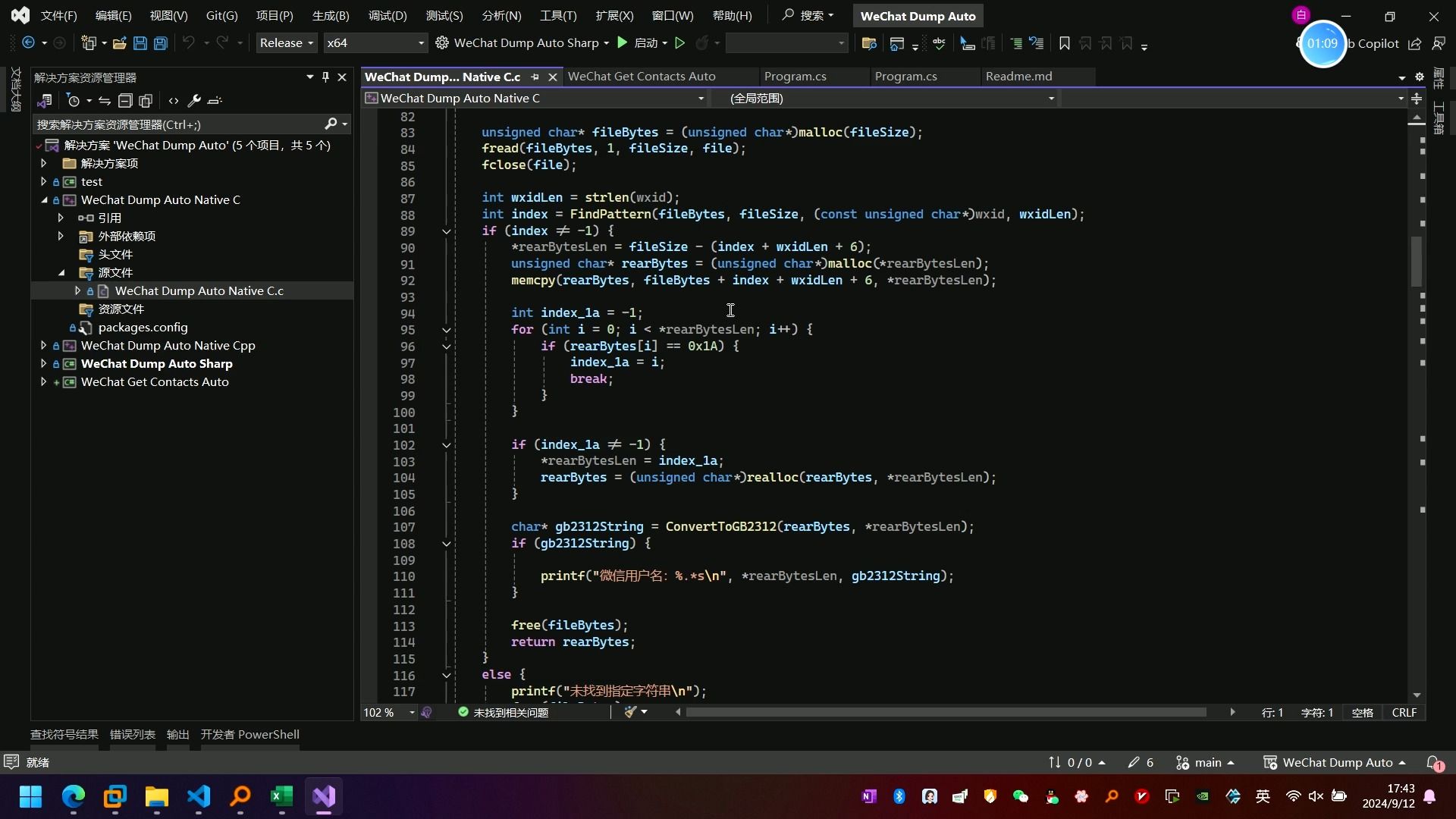Click the Windows Start button
The height and width of the screenshot is (819, 1456).
(31, 796)
